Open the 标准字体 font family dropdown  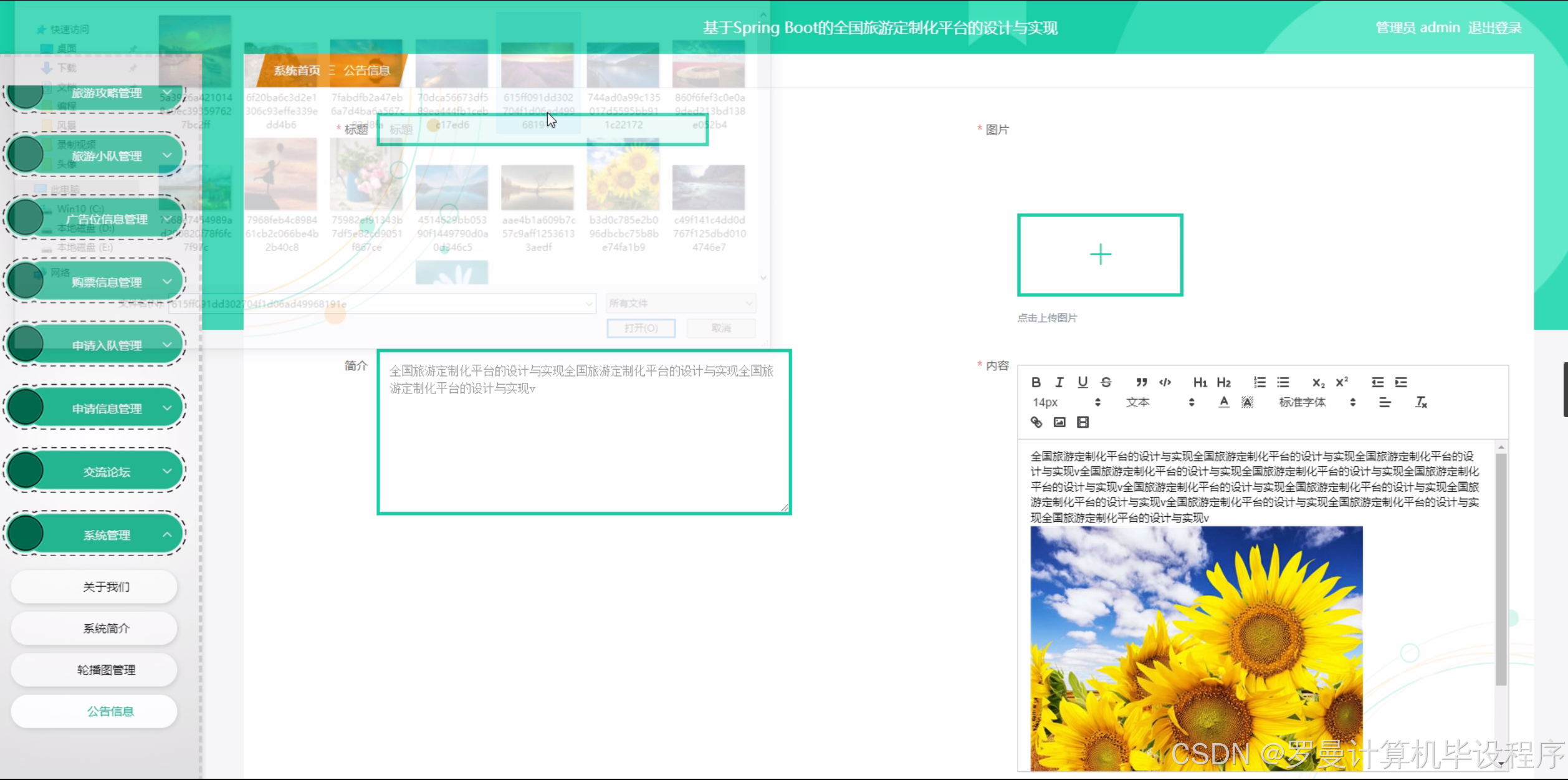click(1317, 402)
